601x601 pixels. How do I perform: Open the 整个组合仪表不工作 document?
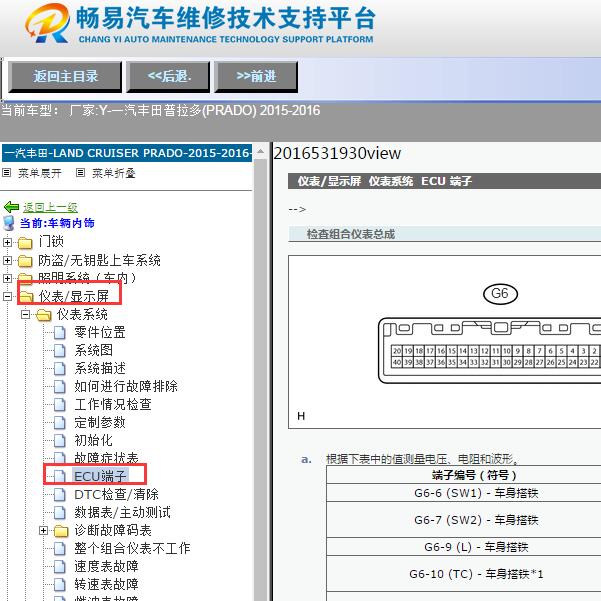point(132,548)
